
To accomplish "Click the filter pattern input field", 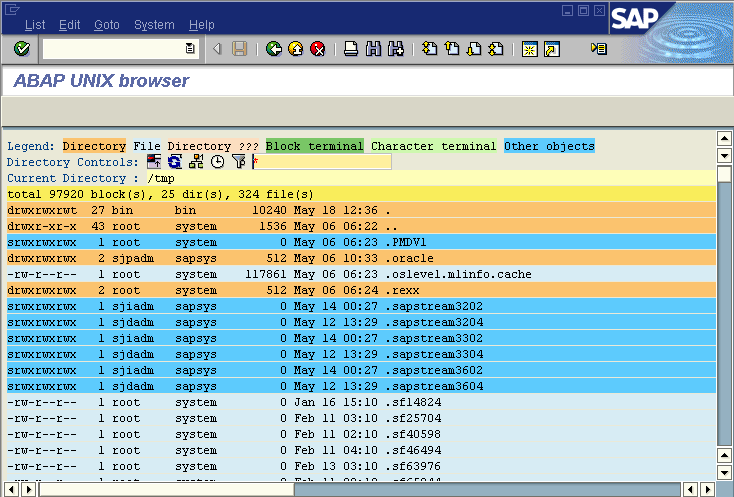I will (x=322, y=162).
